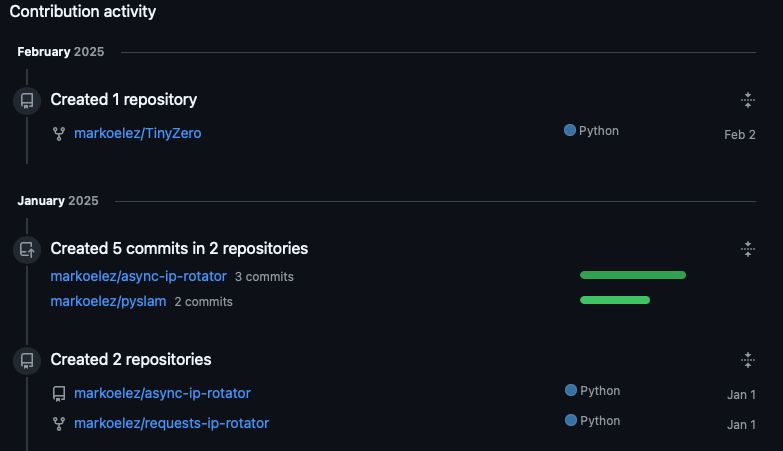Click the blue Python language dot for TinyZero
The image size is (783, 451).
pos(570,130)
